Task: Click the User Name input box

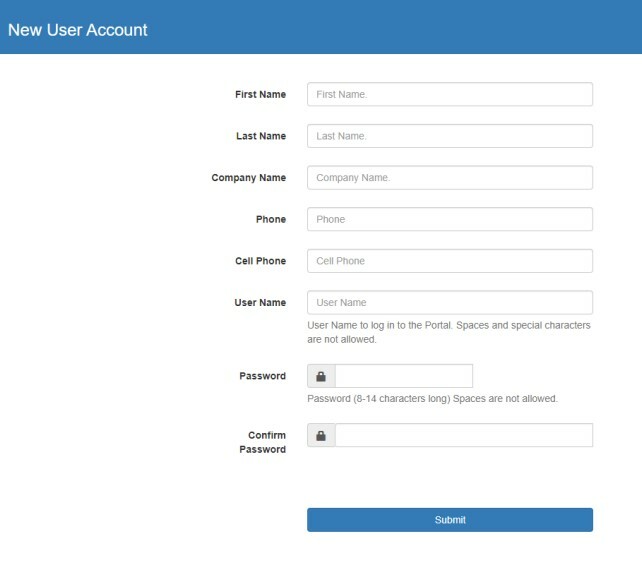Action: [449, 303]
